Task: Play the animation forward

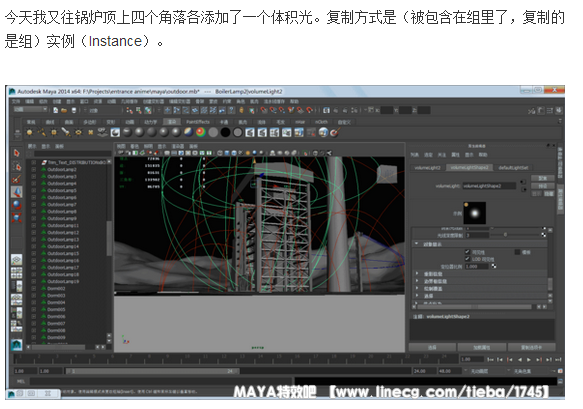Action: coord(529,360)
